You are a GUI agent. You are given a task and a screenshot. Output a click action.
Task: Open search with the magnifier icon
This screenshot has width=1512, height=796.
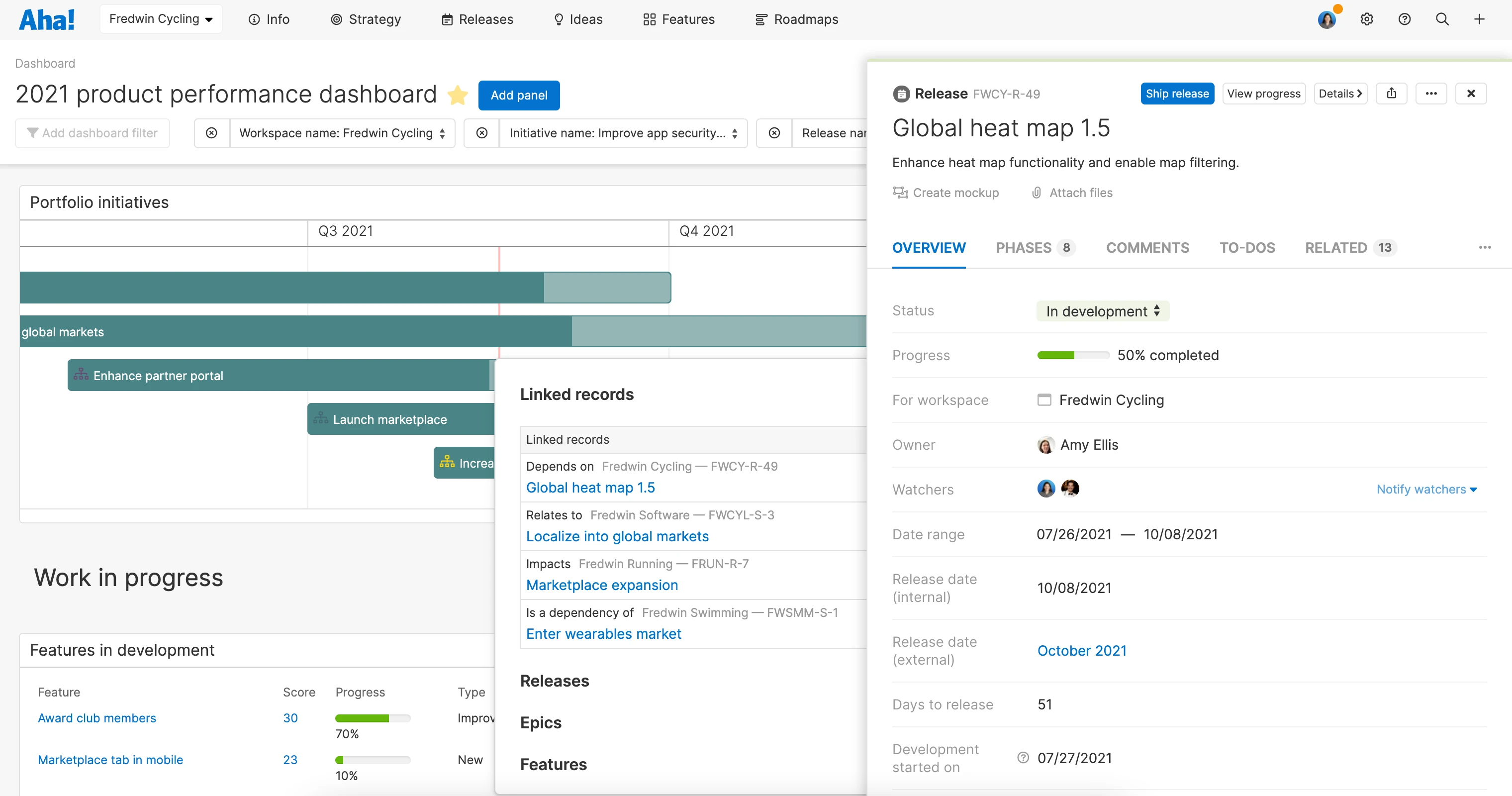point(1442,19)
